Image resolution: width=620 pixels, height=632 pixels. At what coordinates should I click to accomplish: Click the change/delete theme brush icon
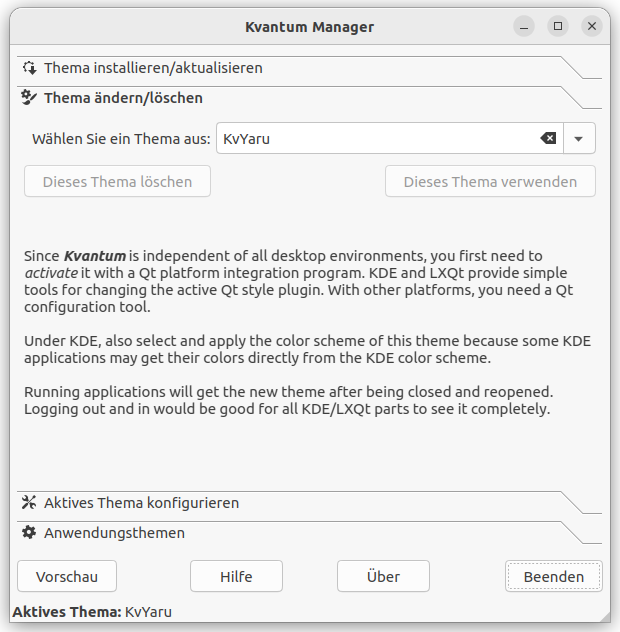tap(29, 98)
